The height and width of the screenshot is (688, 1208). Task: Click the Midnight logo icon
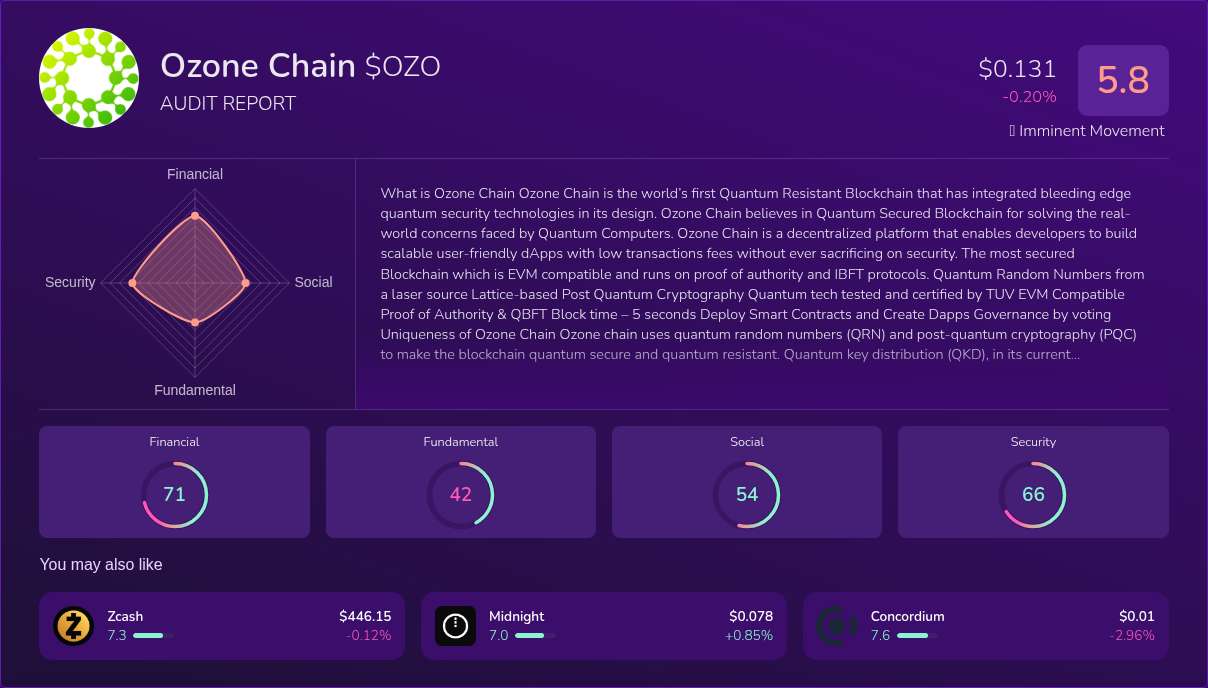click(x=455, y=625)
